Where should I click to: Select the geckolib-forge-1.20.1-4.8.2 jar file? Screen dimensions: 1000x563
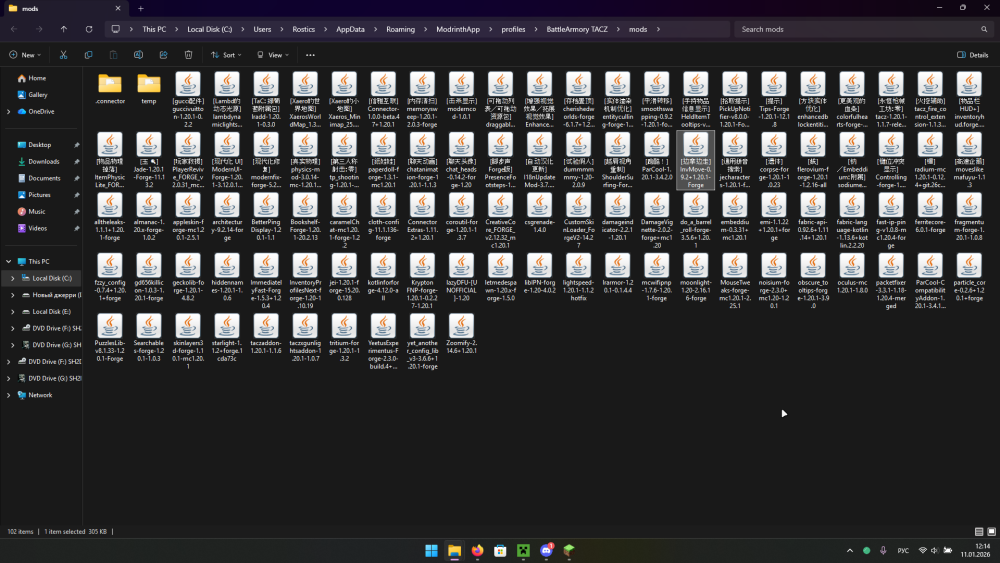(x=188, y=277)
